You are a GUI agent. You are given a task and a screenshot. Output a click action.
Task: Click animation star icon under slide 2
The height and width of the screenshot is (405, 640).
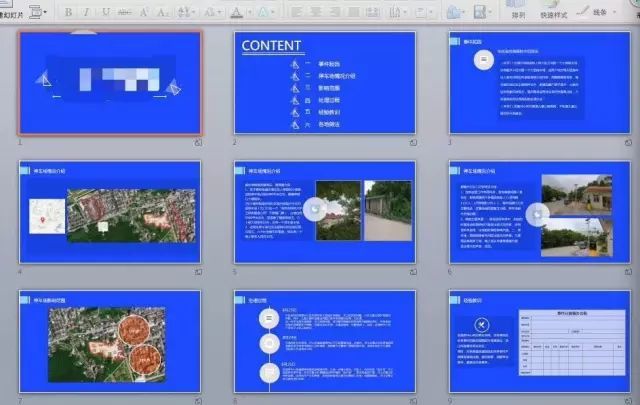point(413,142)
